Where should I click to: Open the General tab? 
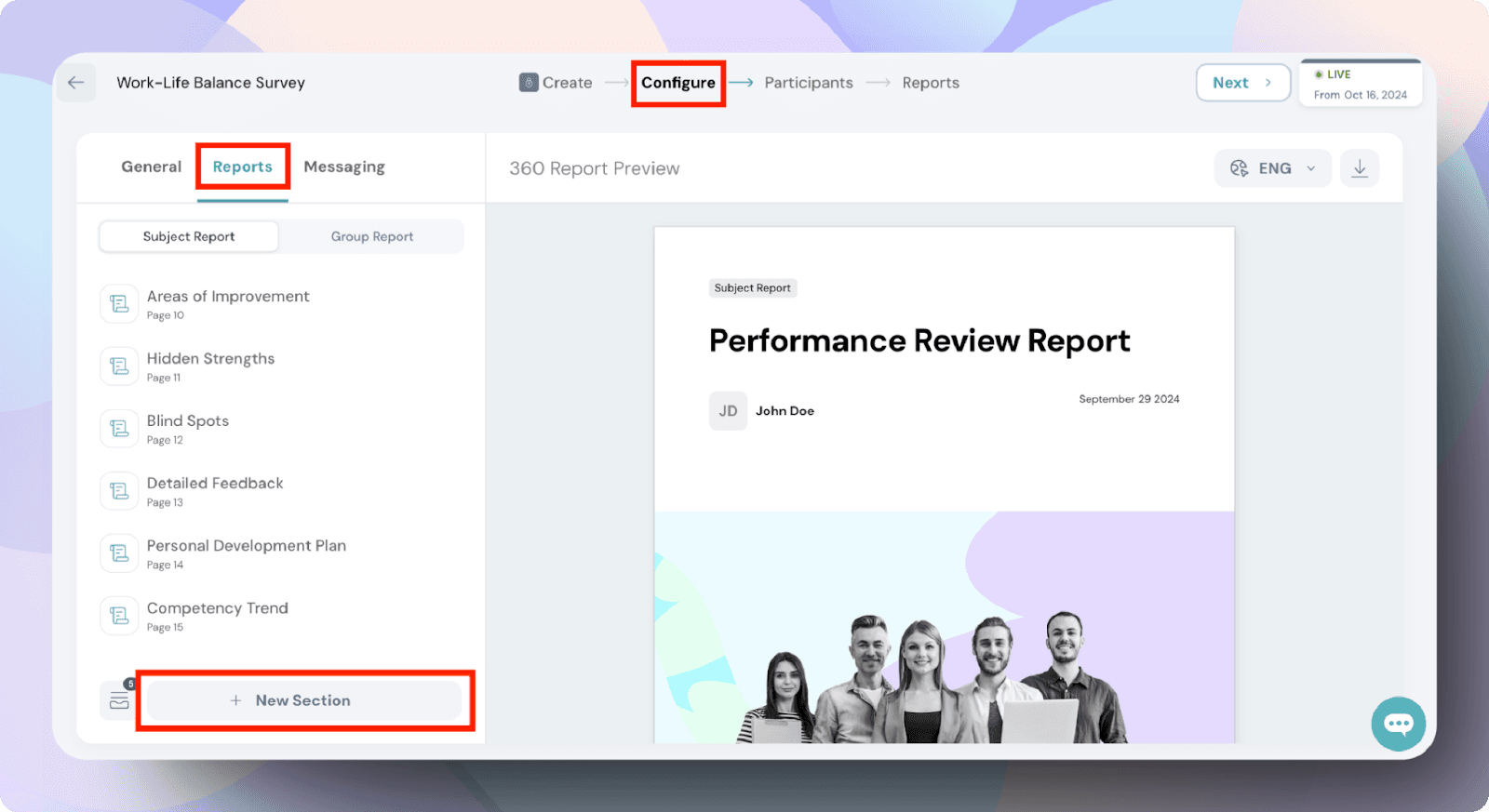[x=151, y=166]
